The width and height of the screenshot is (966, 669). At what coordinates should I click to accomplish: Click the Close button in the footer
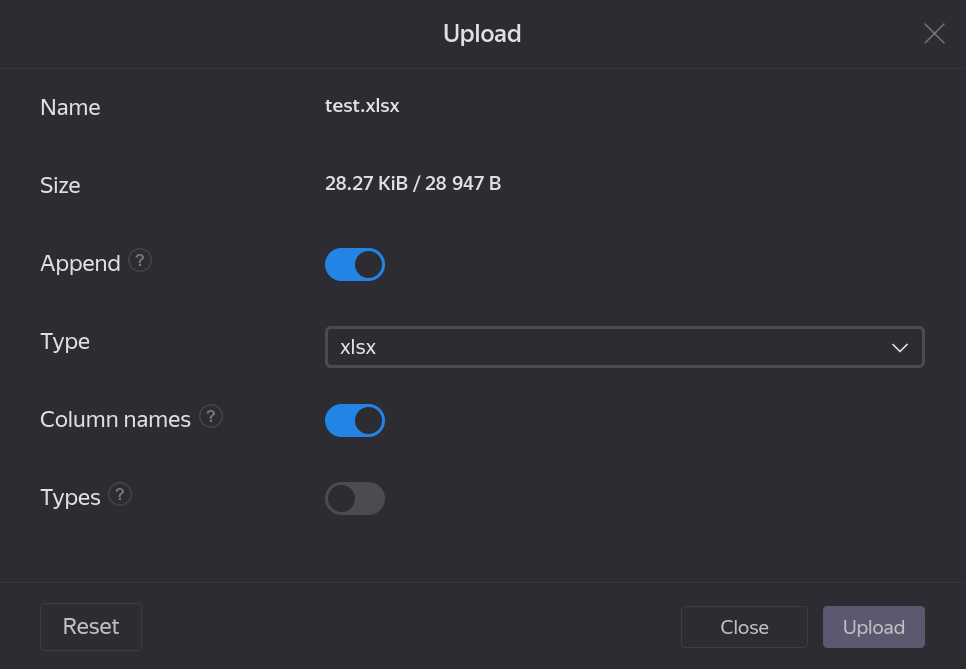[744, 627]
